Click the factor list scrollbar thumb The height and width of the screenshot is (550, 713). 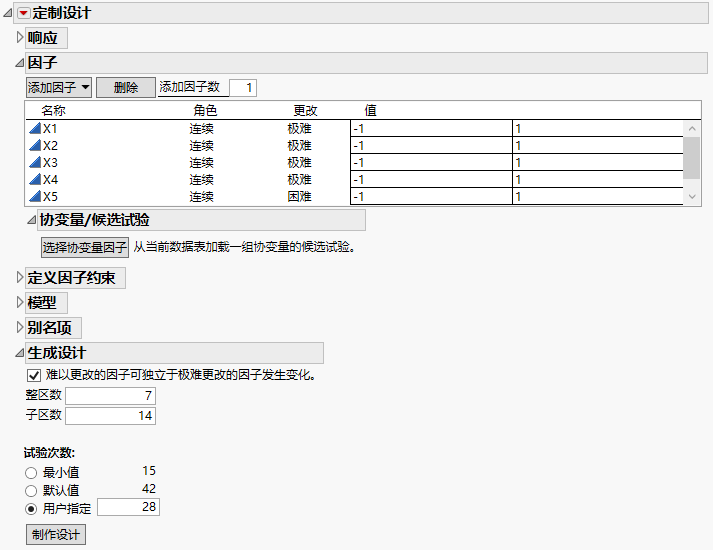[692, 158]
